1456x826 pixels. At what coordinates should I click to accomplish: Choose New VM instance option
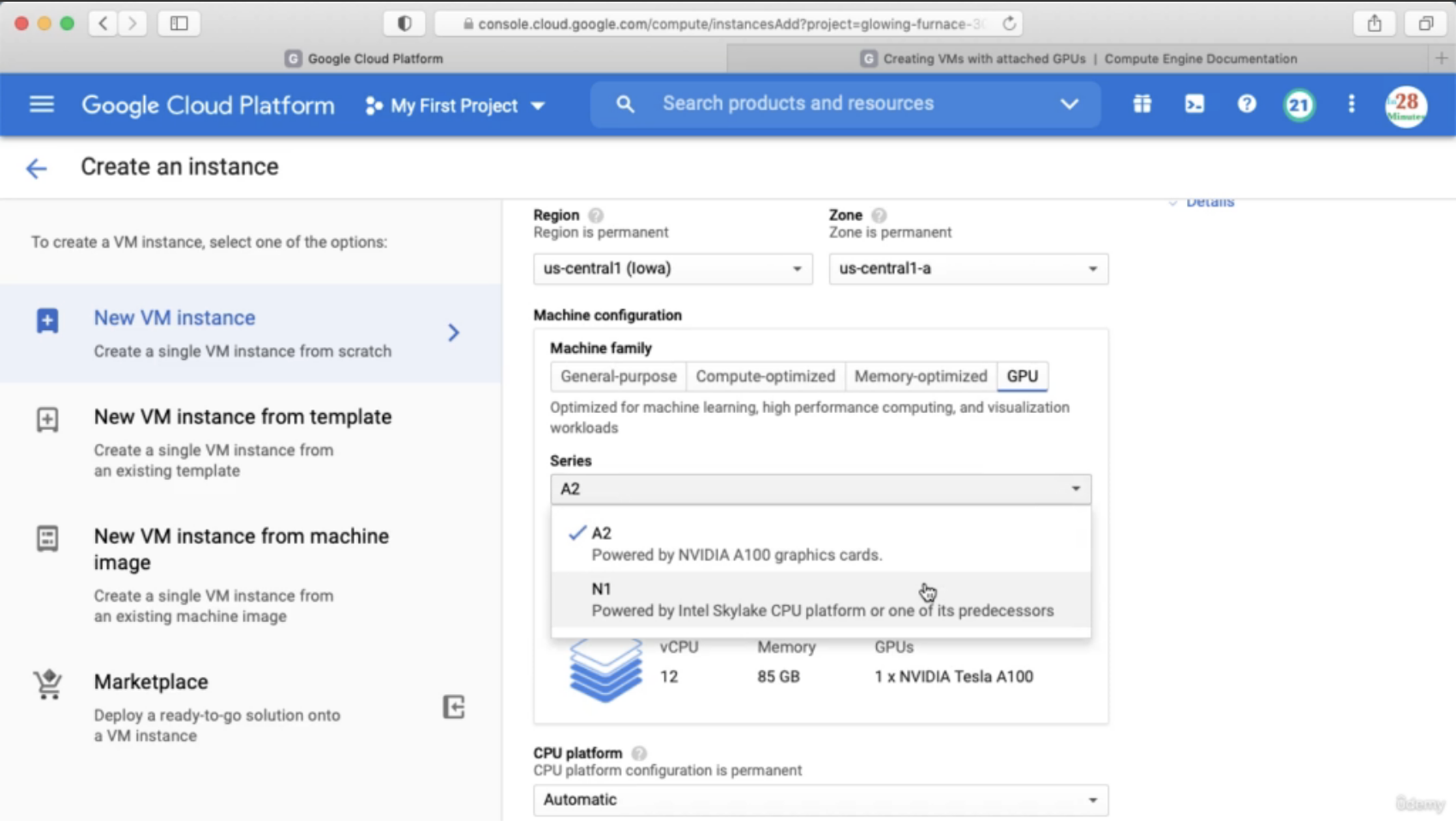250,333
